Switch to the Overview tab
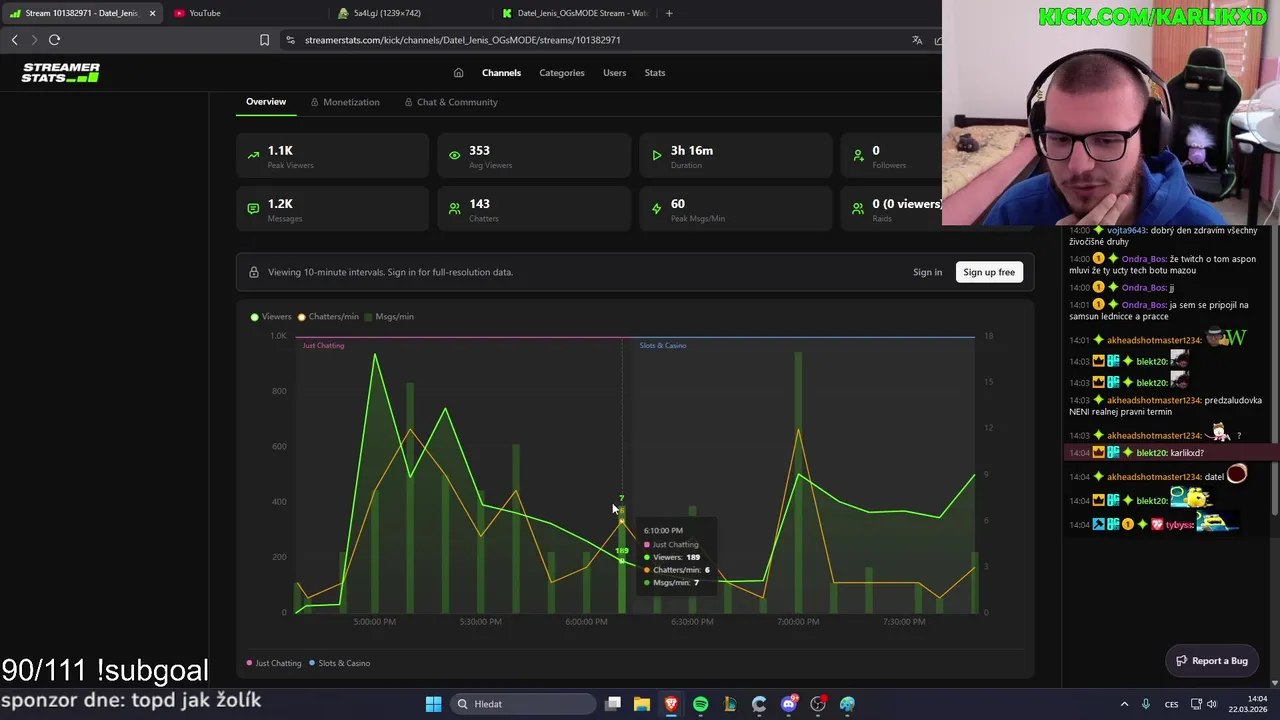Image resolution: width=1280 pixels, height=720 pixels. (x=266, y=102)
